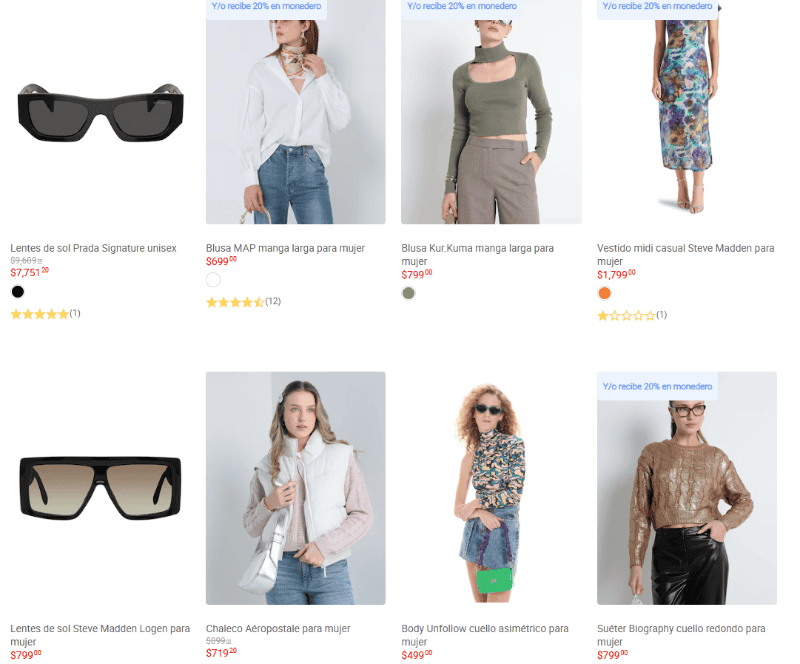Viewport: 800px width, 664px height.
Task: Select orange swatch for Steve Madden dress
Action: point(604,293)
